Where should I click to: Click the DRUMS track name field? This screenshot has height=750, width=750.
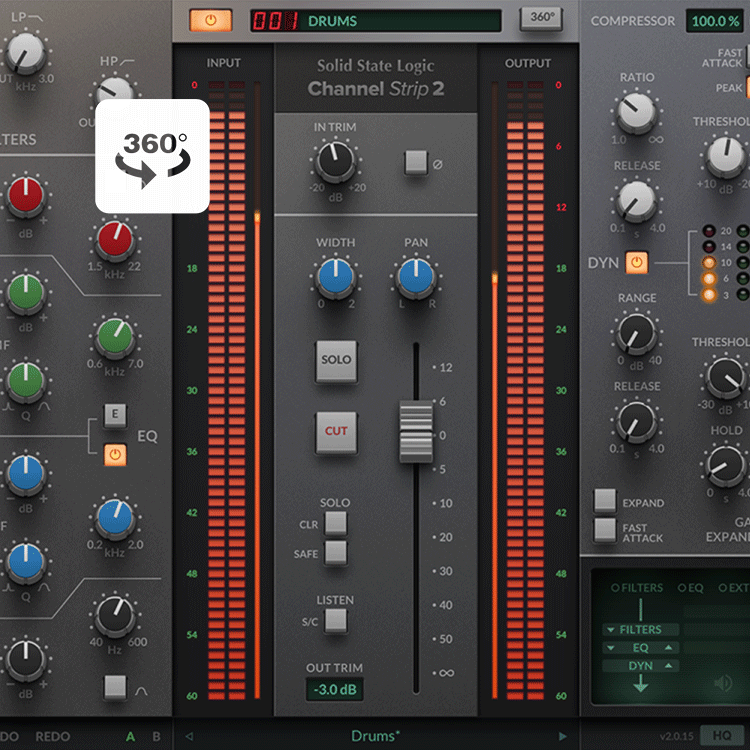coord(400,21)
